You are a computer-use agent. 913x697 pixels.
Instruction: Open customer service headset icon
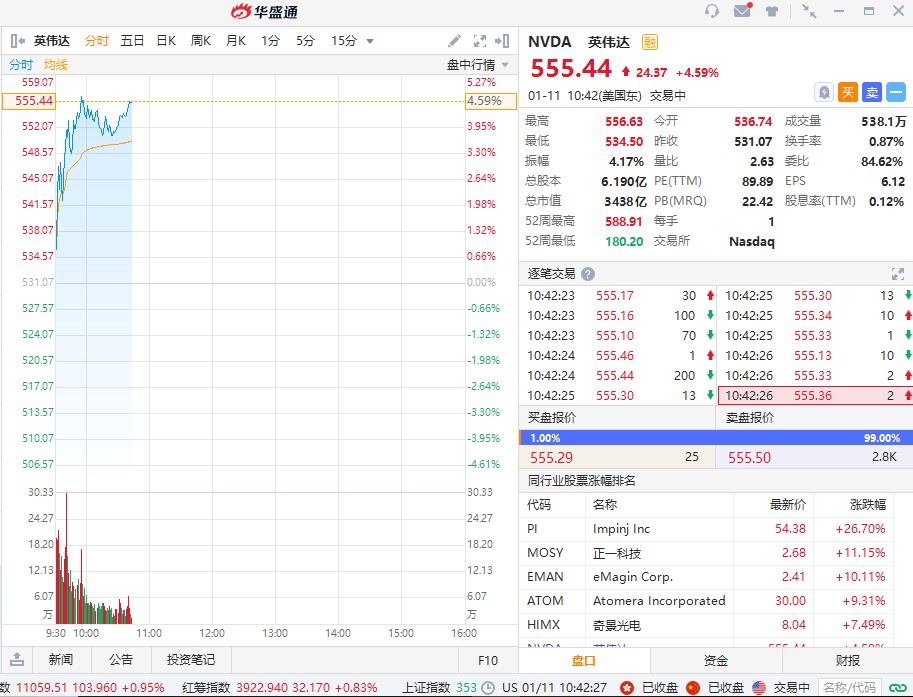712,11
